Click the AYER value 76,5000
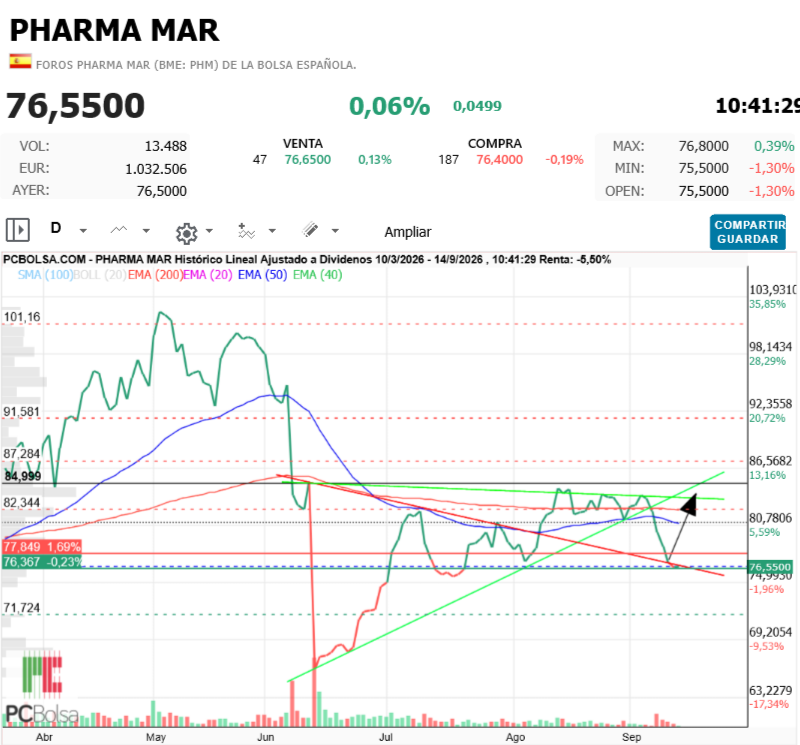 point(162,191)
